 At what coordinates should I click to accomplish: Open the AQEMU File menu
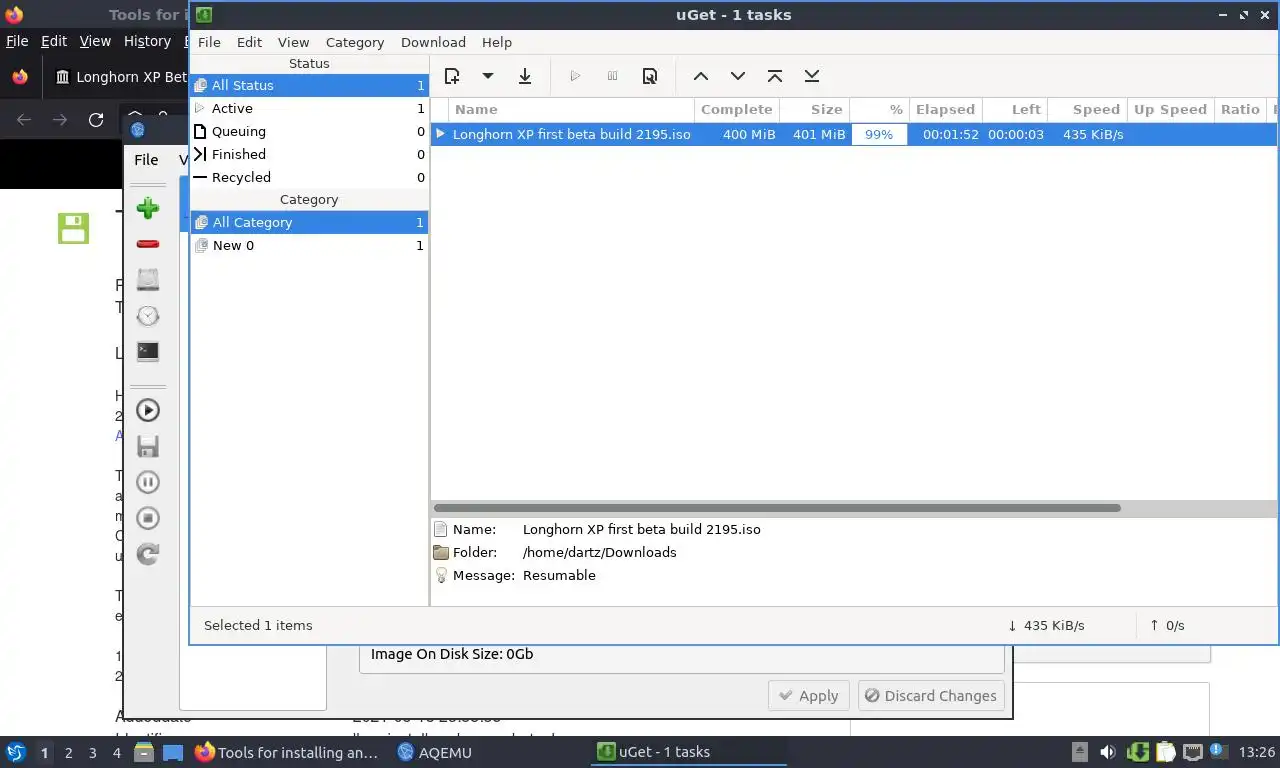coord(146,159)
